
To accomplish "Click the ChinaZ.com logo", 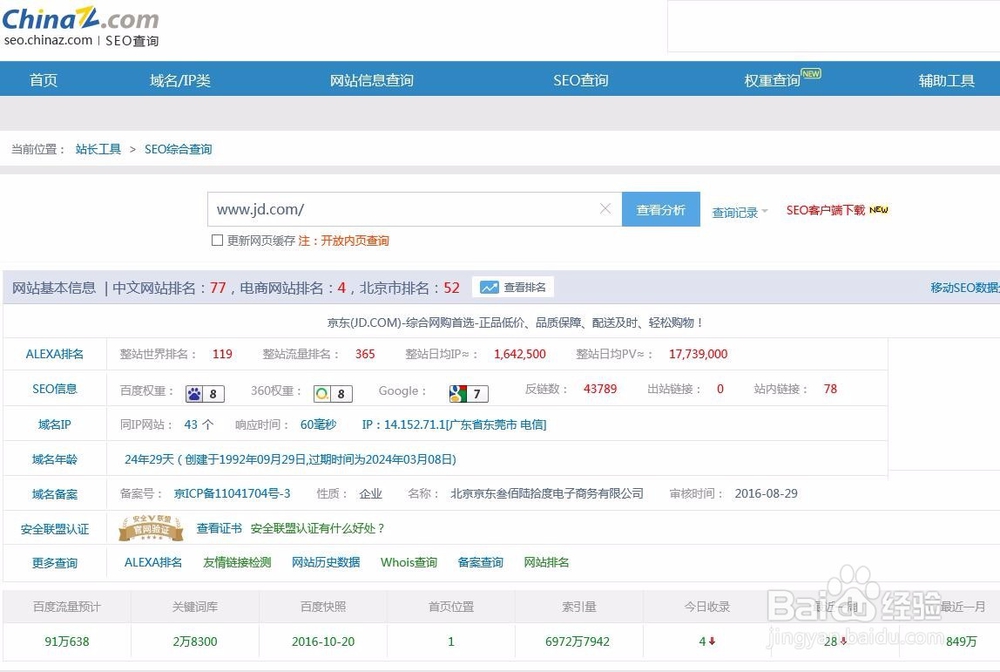I will pyautogui.click(x=80, y=26).
